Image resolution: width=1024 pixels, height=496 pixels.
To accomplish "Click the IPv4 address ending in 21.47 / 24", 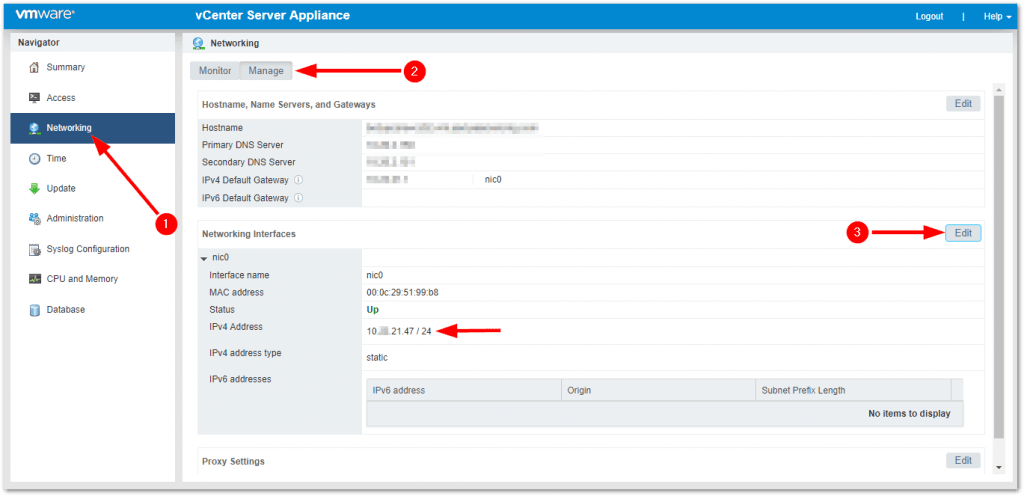I will coord(399,332).
